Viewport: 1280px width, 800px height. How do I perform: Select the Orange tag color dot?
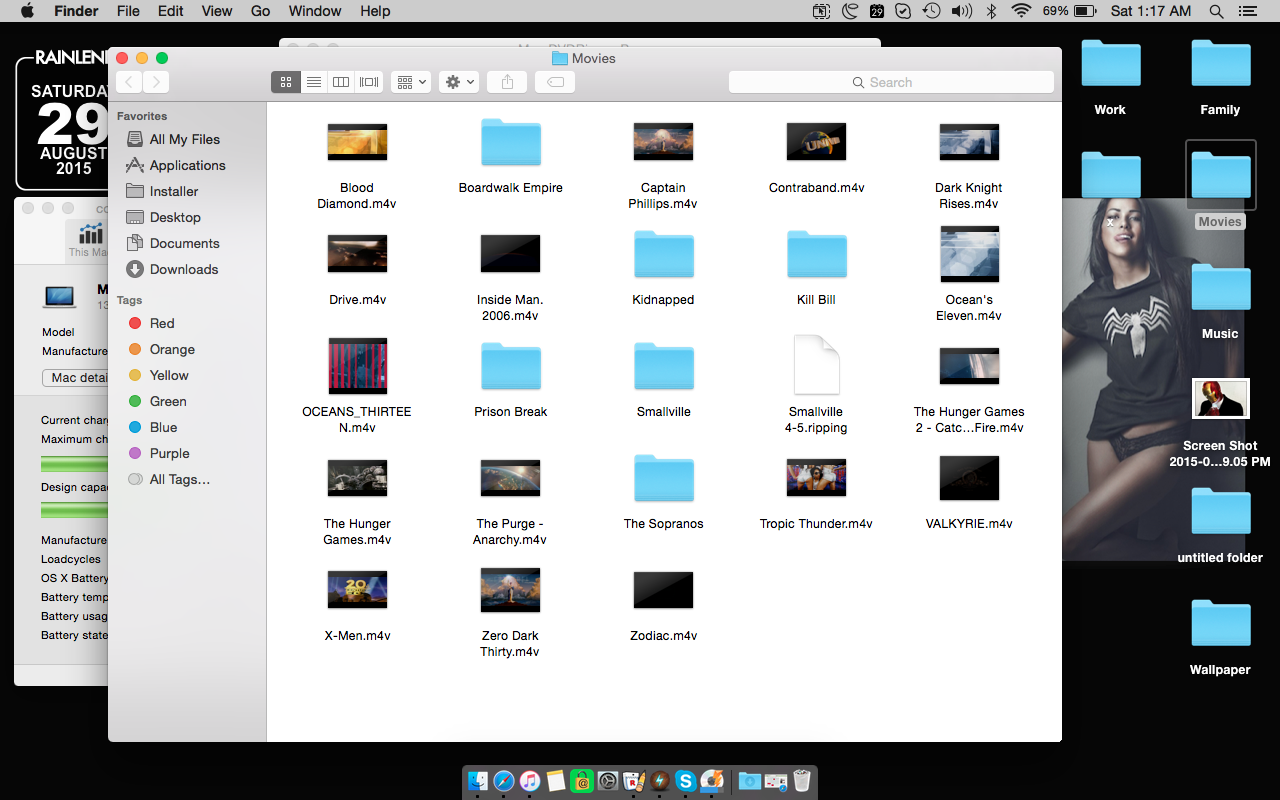point(135,349)
